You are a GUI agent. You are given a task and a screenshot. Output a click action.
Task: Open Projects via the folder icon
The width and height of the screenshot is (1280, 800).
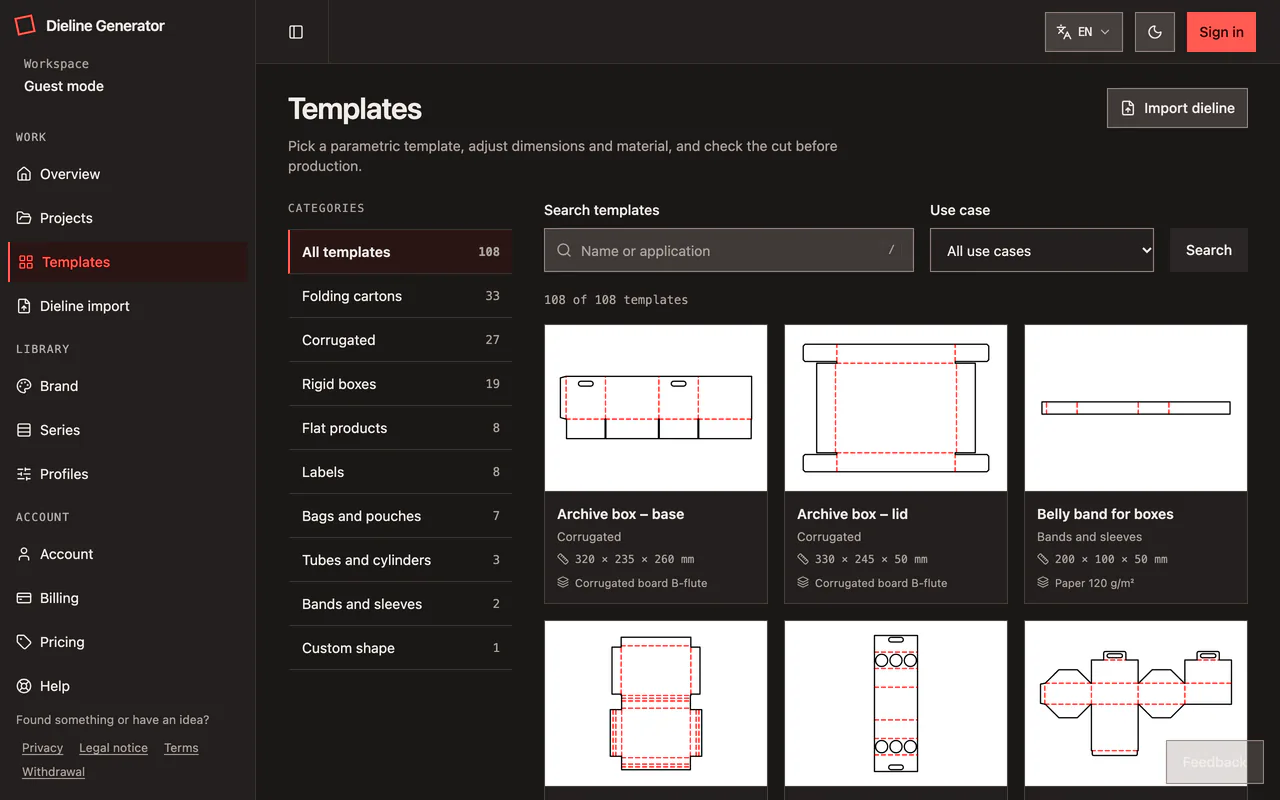coord(24,218)
